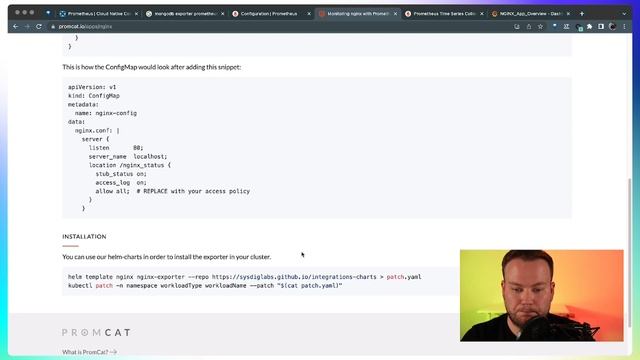
Task: Open the Chrome profile avatar
Action: pos(612,27)
